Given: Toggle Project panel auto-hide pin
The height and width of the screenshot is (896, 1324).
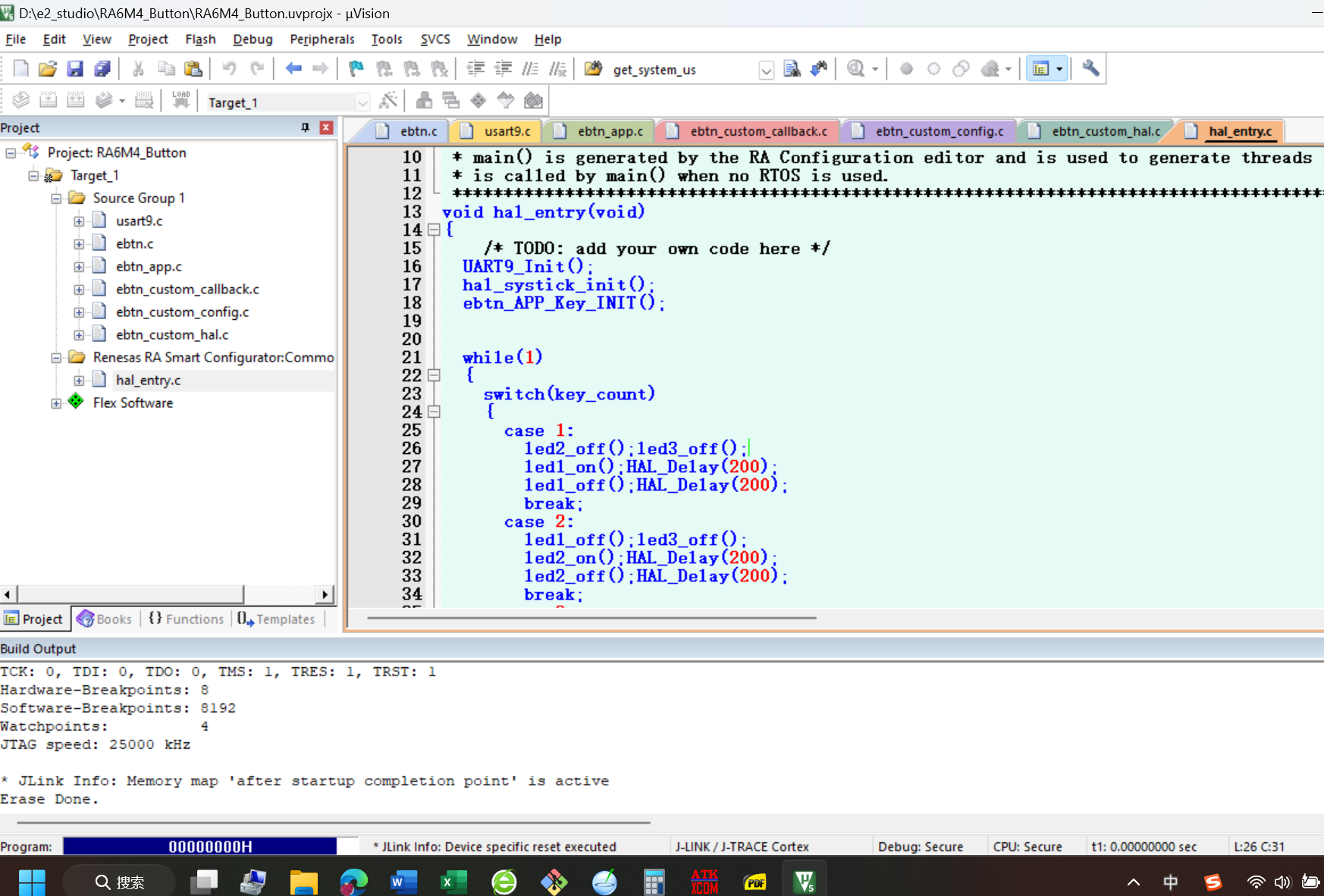Looking at the screenshot, I should click(x=305, y=127).
